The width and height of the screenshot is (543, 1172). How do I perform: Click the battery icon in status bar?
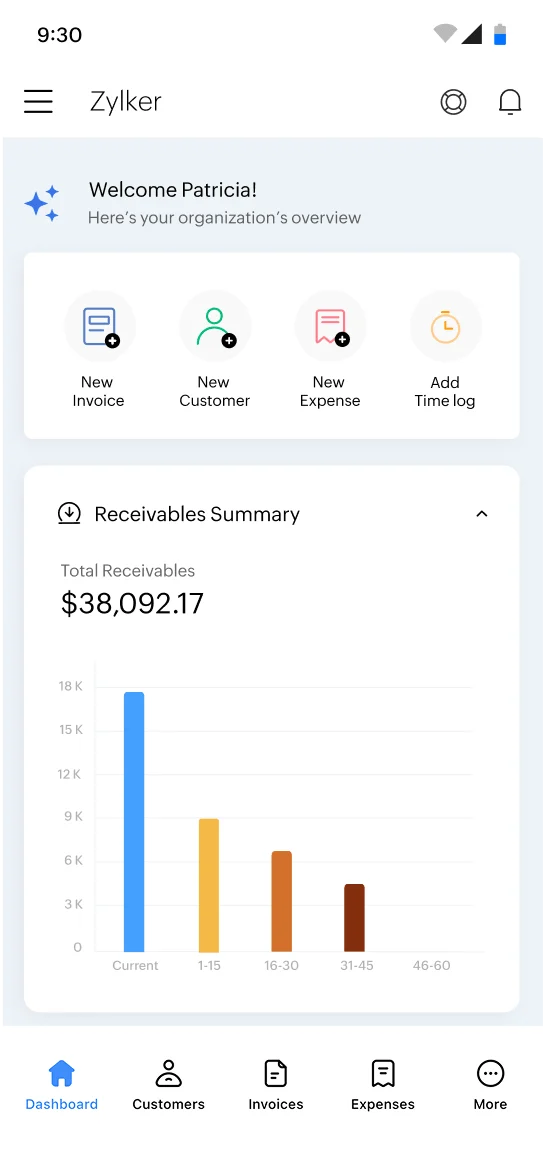[x=500, y=34]
